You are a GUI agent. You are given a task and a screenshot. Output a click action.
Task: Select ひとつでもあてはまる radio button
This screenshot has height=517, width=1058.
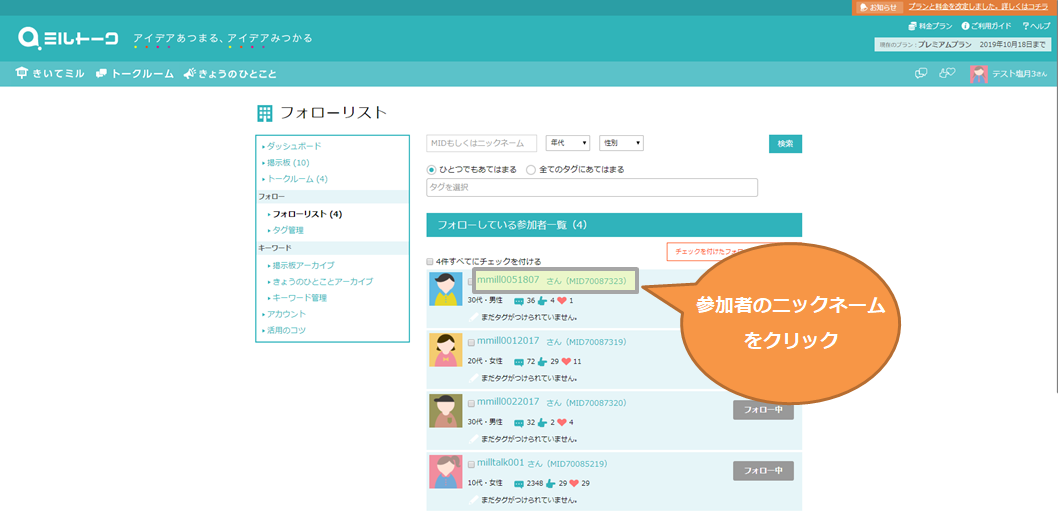click(x=432, y=170)
